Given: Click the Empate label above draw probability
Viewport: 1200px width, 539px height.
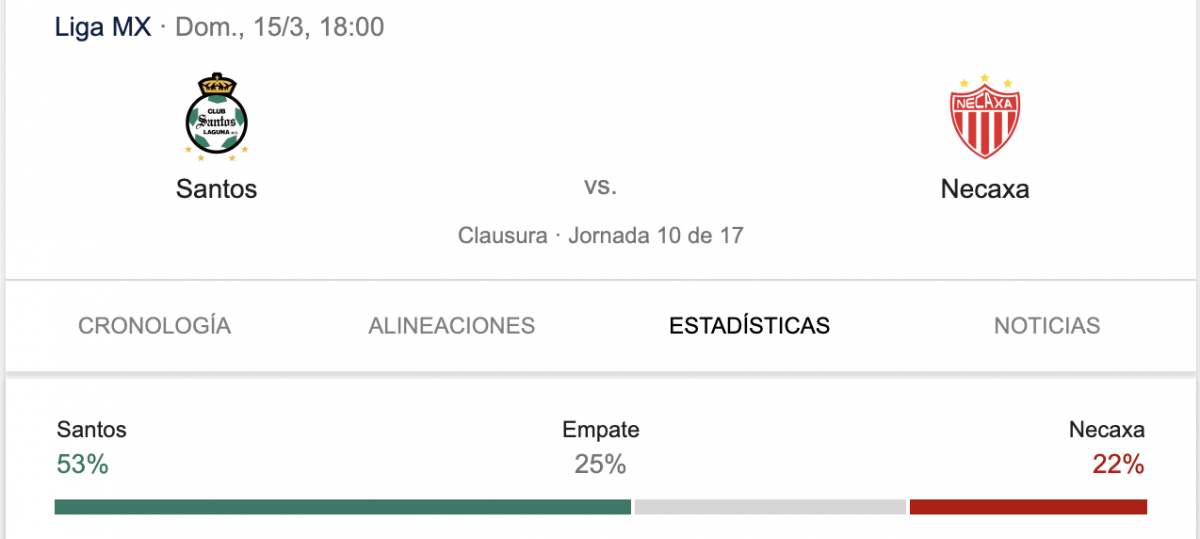Looking at the screenshot, I should [x=600, y=430].
